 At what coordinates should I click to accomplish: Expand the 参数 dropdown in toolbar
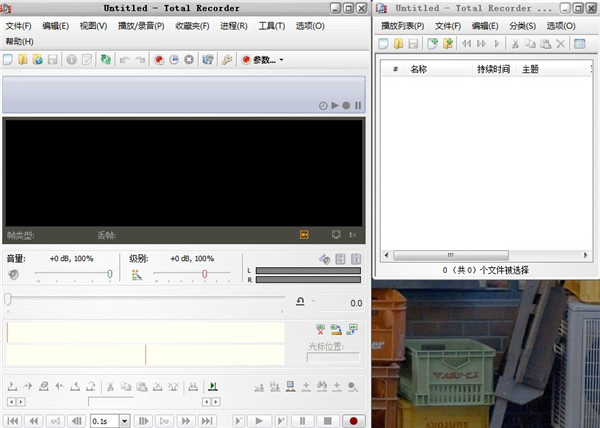pos(282,60)
